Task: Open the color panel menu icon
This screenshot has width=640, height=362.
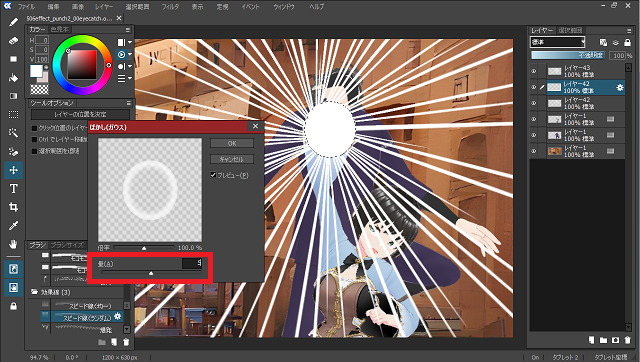Action: (x=128, y=30)
